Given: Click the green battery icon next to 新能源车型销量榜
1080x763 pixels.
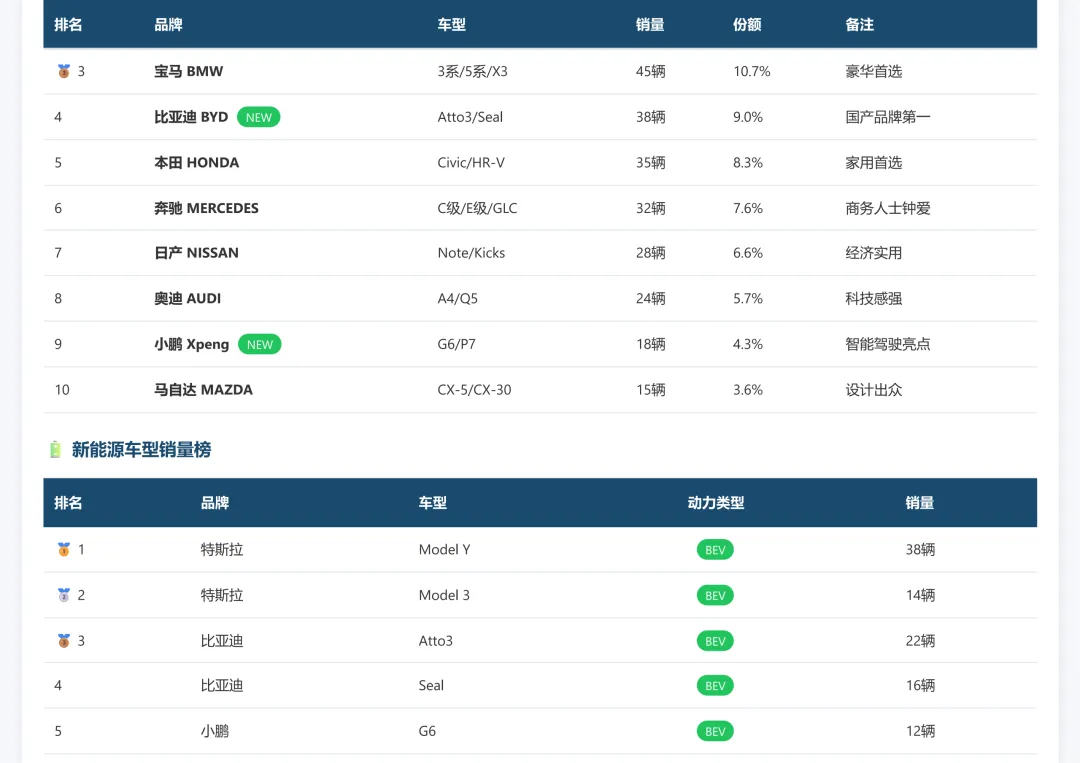Looking at the screenshot, I should point(55,450).
